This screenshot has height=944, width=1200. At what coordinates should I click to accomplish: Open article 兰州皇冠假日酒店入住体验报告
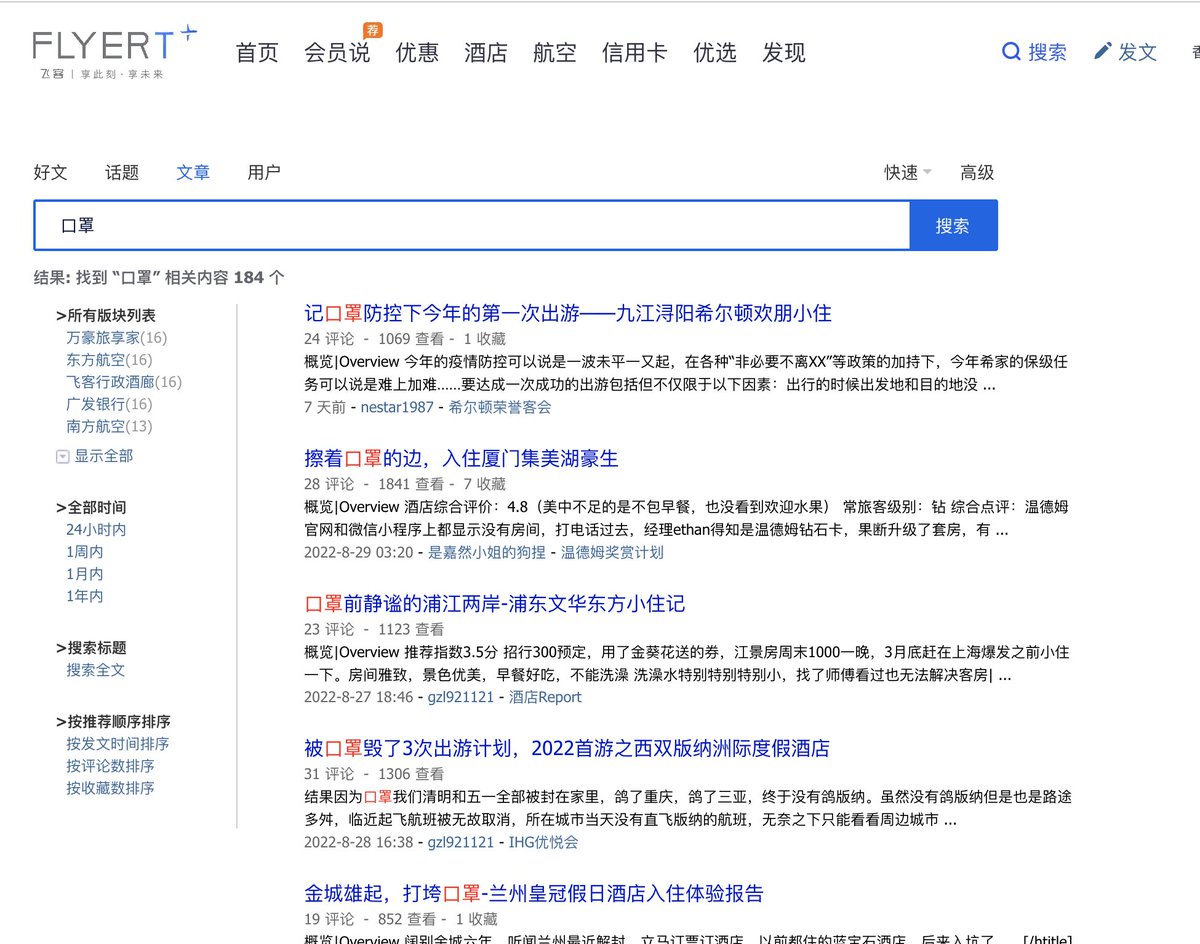coord(534,893)
